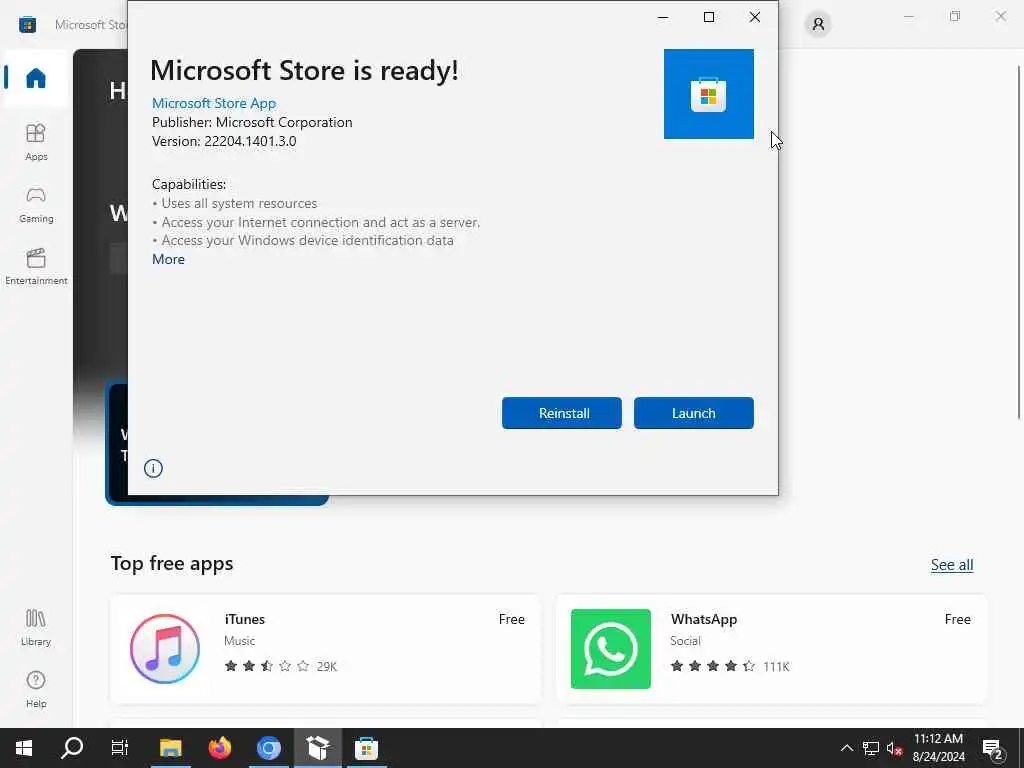Image resolution: width=1024 pixels, height=768 pixels.
Task: Open File Explorer from taskbar
Action: [170, 748]
